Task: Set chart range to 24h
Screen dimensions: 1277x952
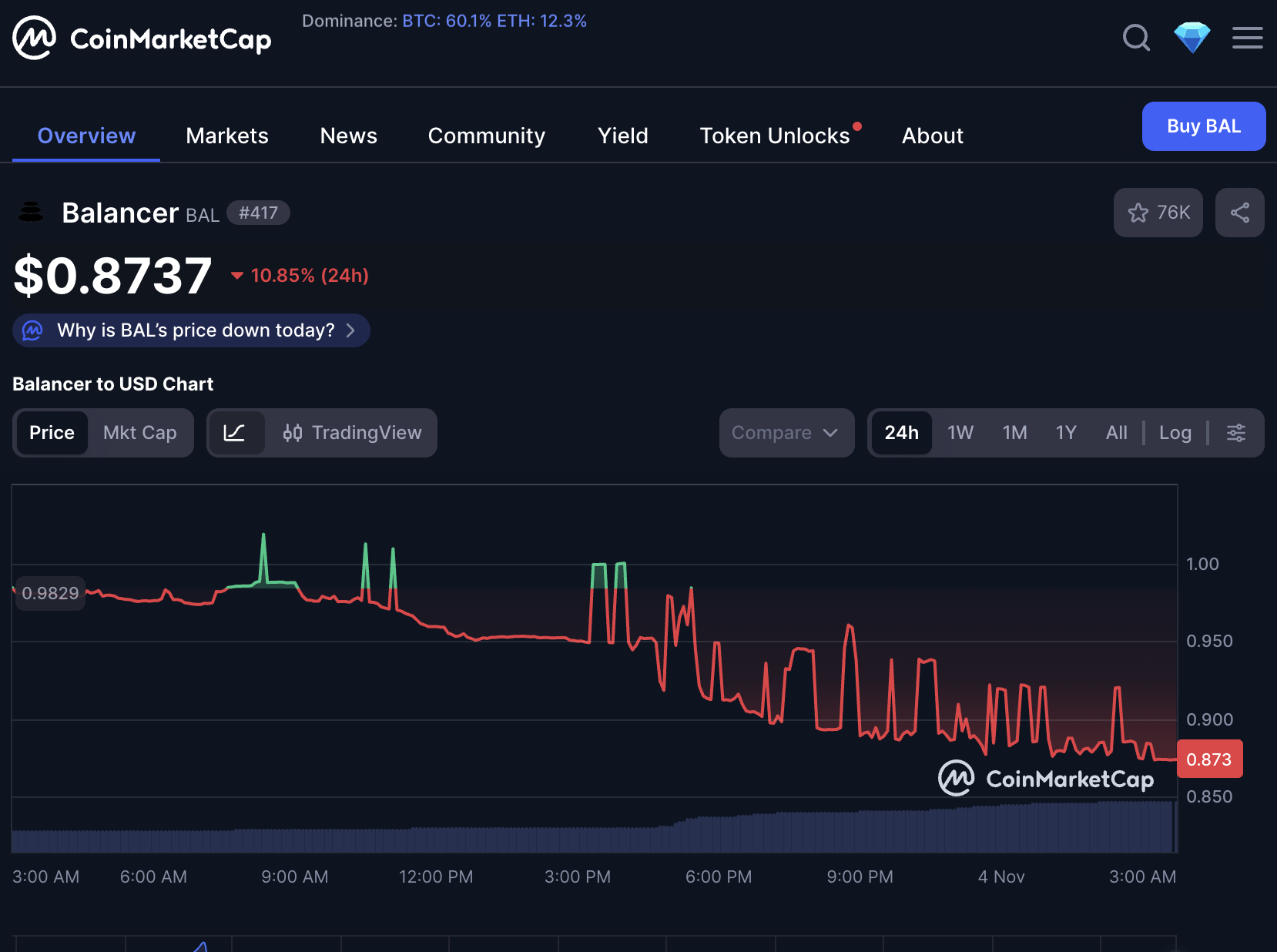Action: [901, 433]
